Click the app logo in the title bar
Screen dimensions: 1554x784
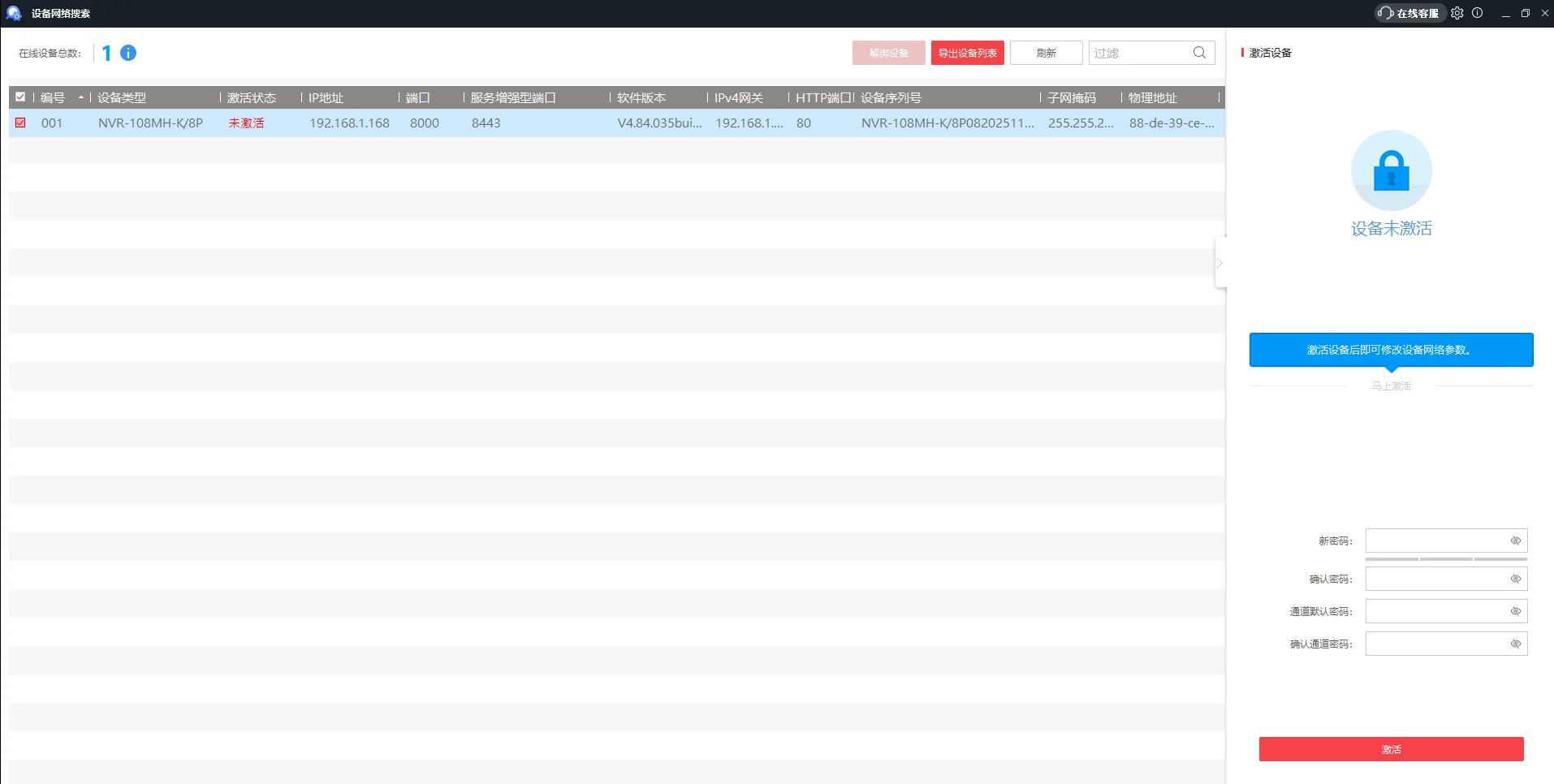tap(13, 13)
